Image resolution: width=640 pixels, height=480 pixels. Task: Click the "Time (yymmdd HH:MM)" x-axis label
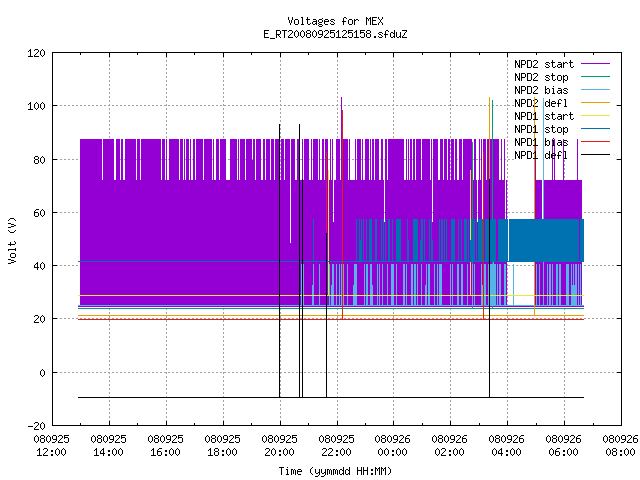[x=335, y=471]
